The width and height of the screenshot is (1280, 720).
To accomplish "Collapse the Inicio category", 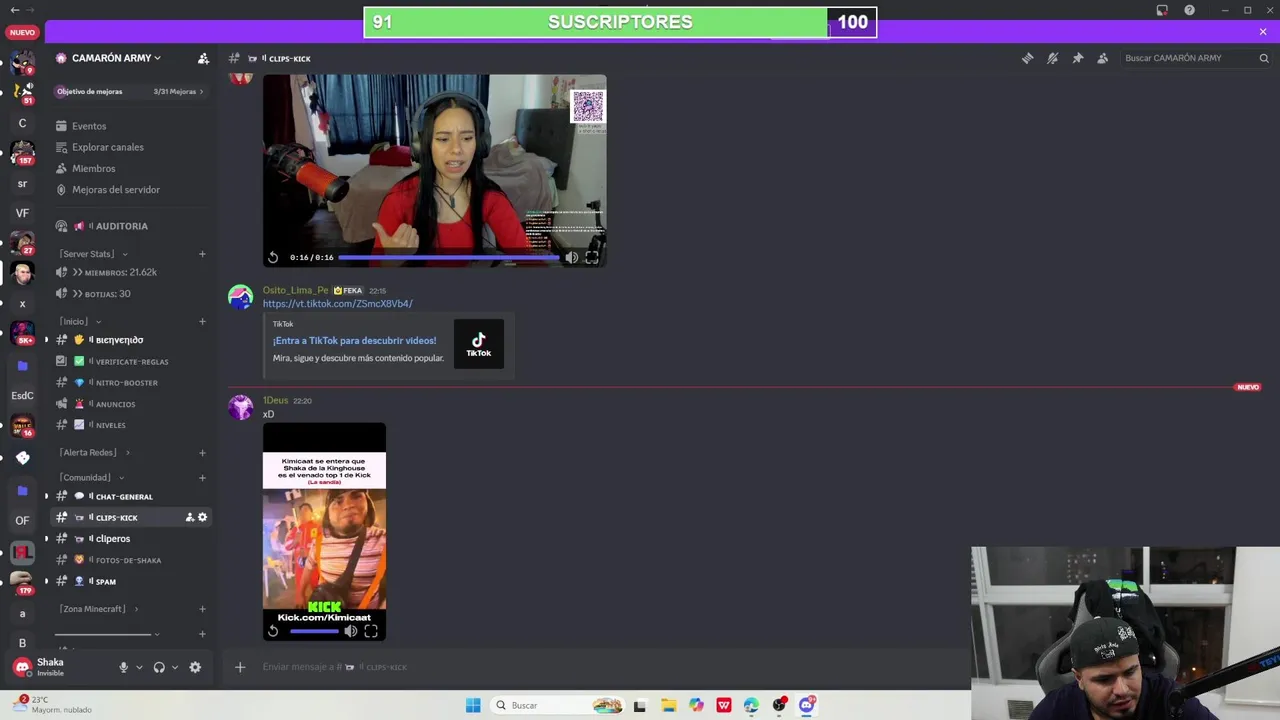I will 80,321.
